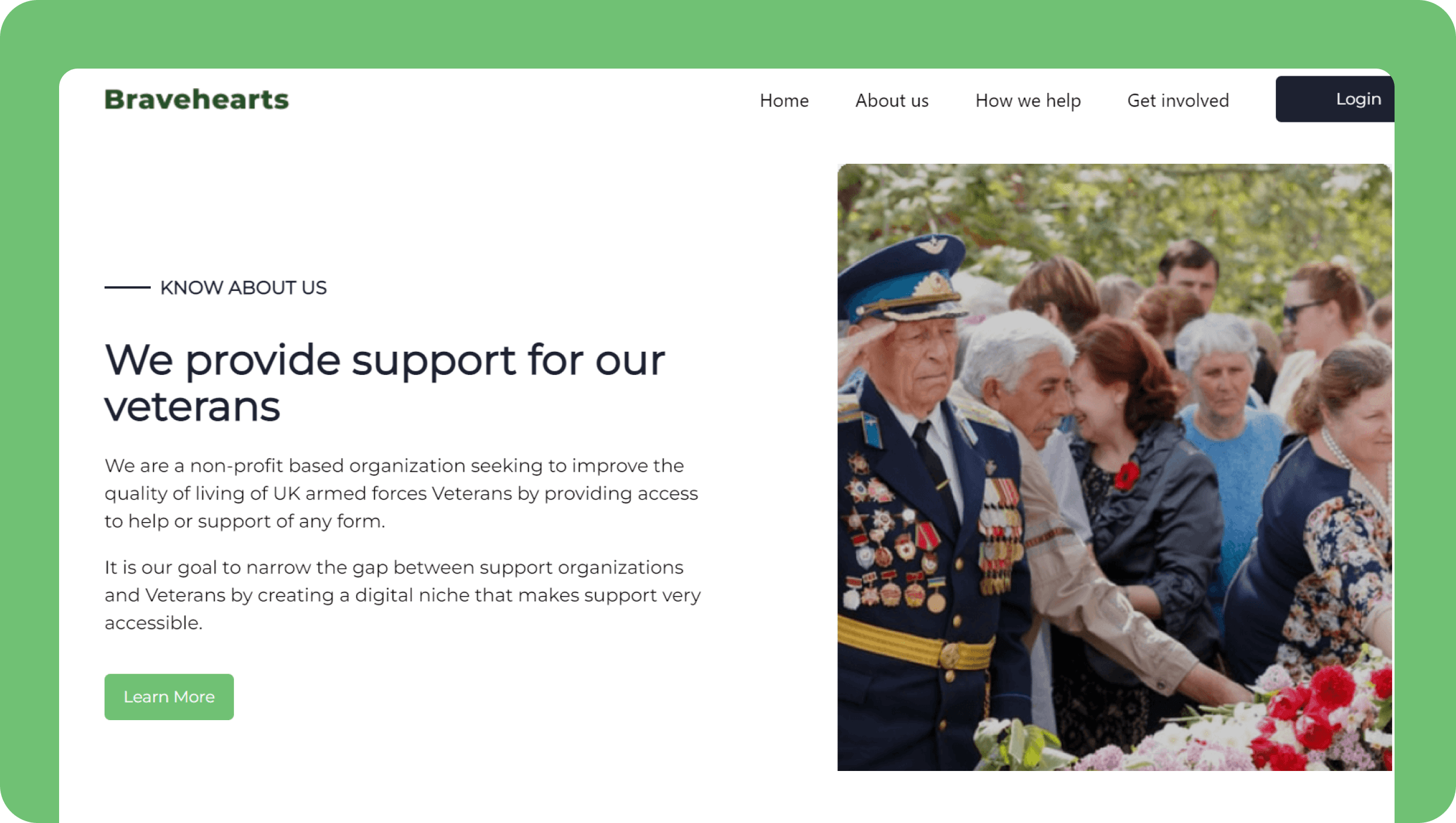Click the green Learn More button
Image resolution: width=1456 pixels, height=823 pixels.
click(169, 696)
